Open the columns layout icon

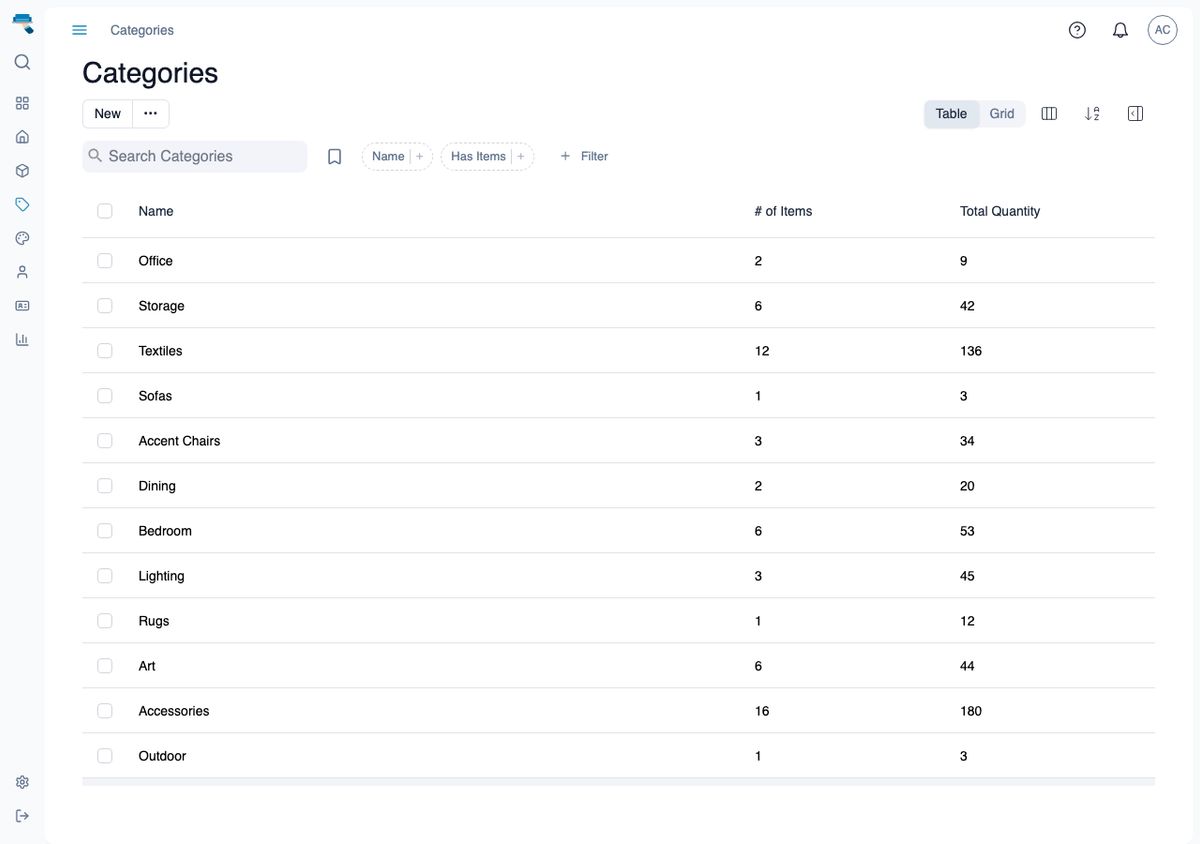tap(1049, 114)
